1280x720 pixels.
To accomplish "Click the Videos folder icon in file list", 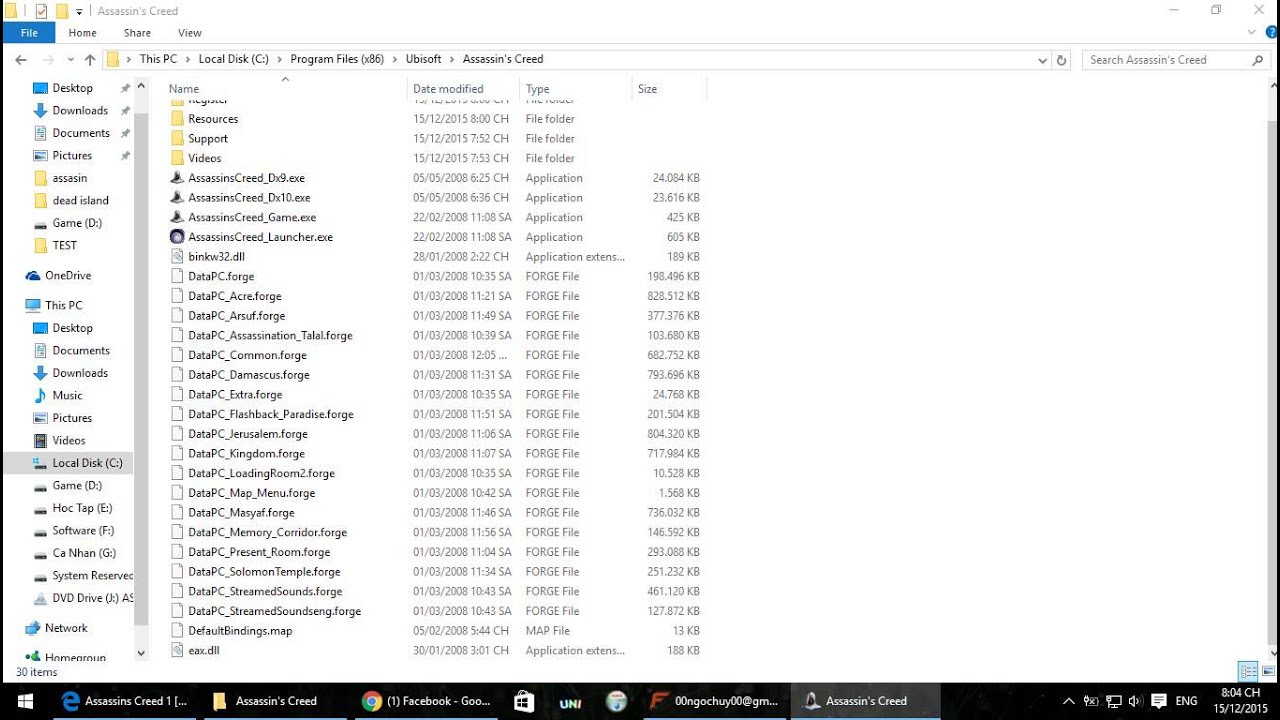I will (177, 158).
